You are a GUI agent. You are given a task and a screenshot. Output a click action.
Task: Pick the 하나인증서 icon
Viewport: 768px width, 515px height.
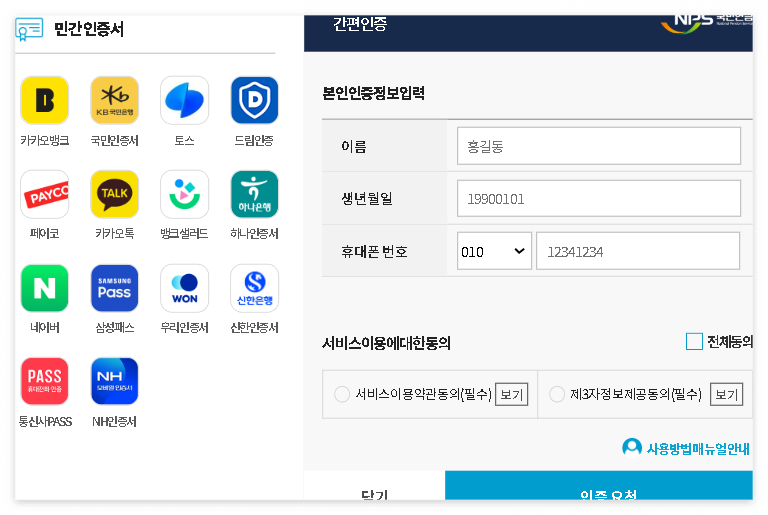pos(255,194)
